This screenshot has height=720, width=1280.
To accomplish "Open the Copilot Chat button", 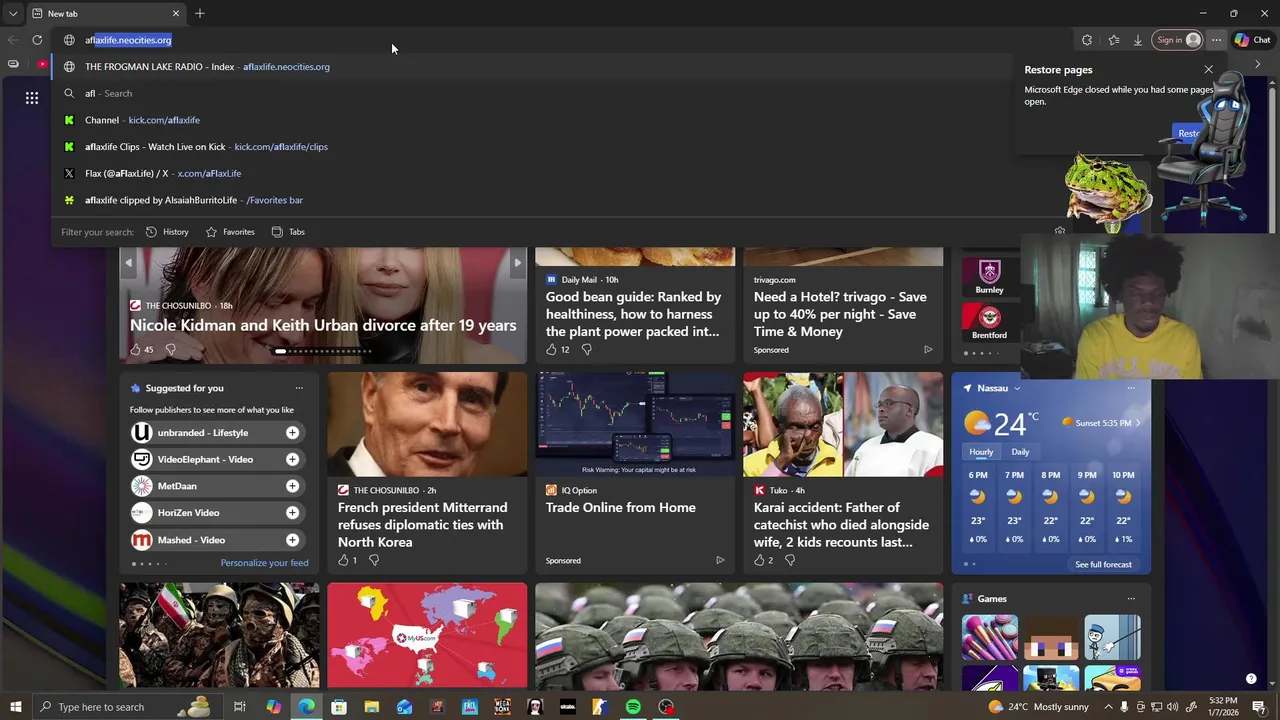I will [1252, 40].
